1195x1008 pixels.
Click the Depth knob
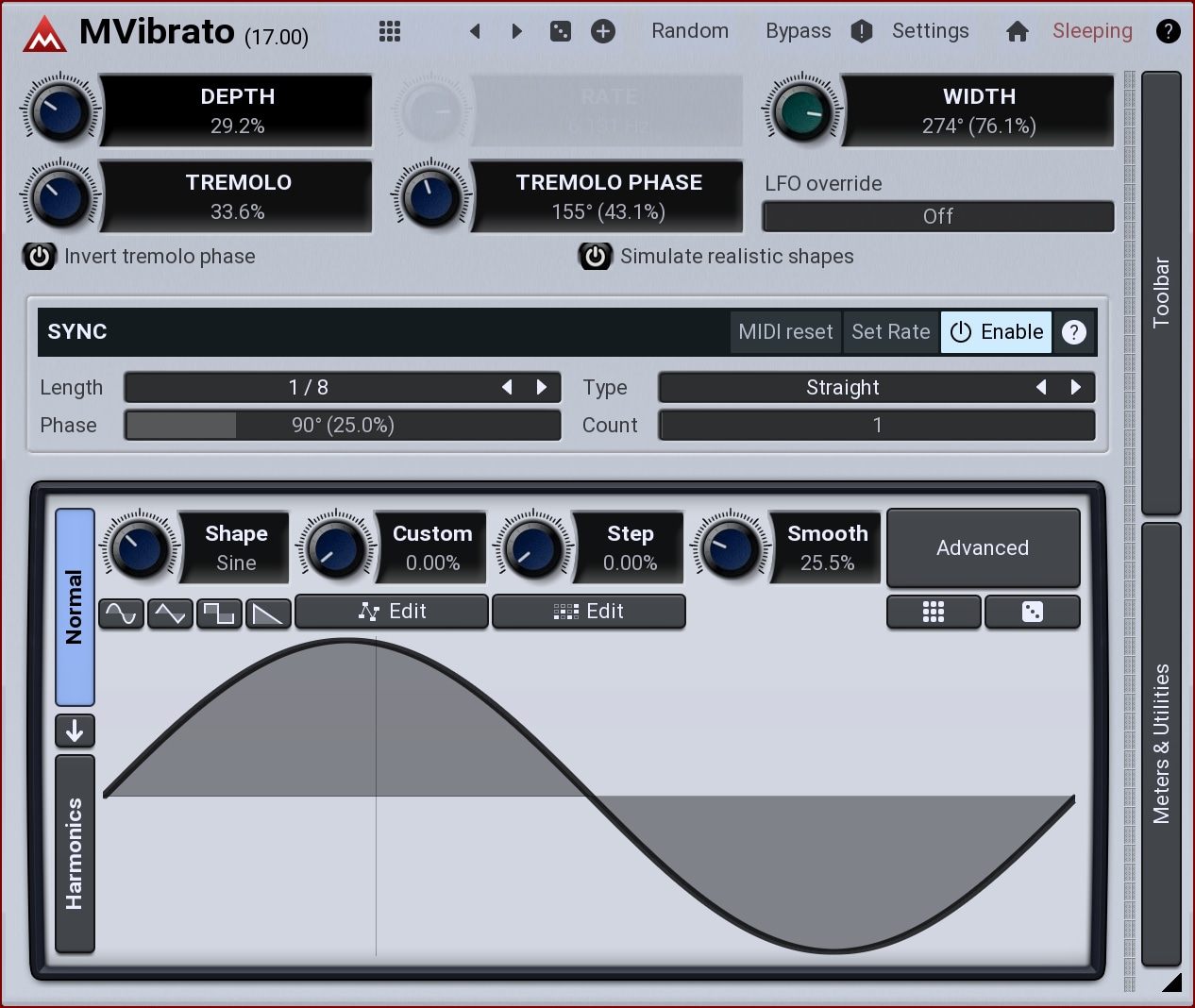60,111
